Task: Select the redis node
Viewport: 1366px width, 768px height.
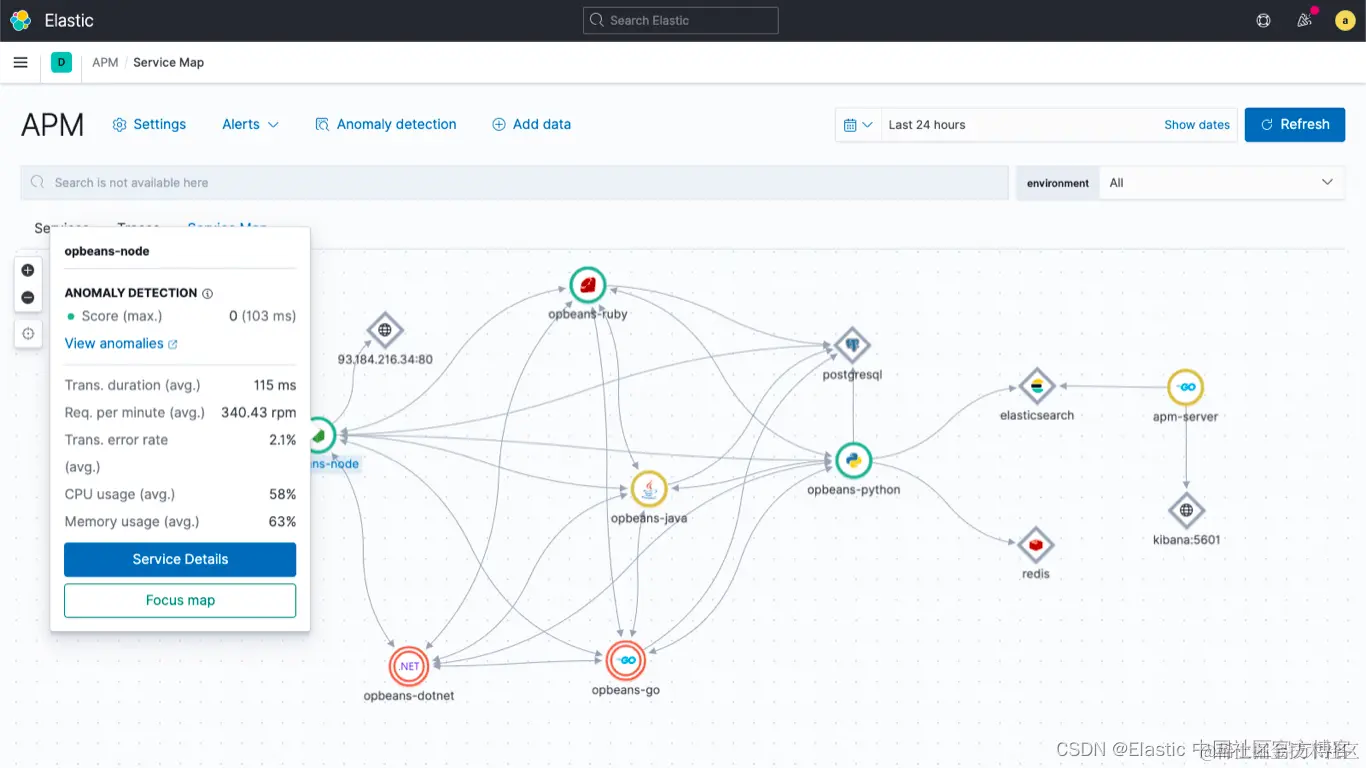Action: (x=1036, y=545)
